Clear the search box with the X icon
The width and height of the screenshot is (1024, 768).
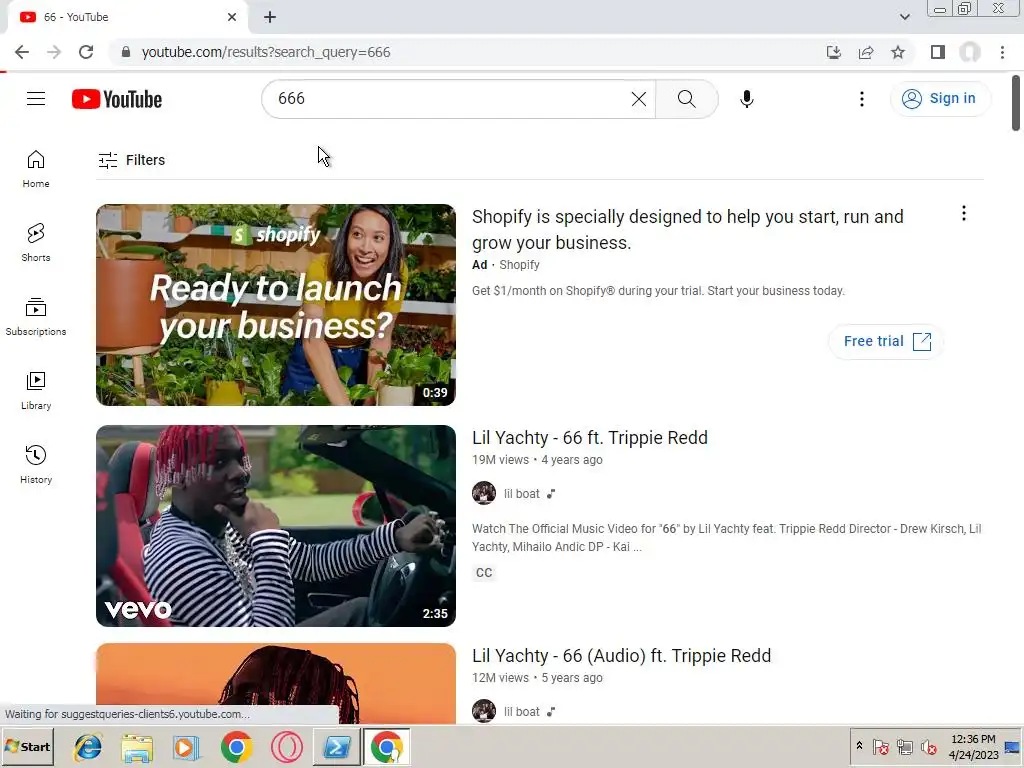coord(639,99)
